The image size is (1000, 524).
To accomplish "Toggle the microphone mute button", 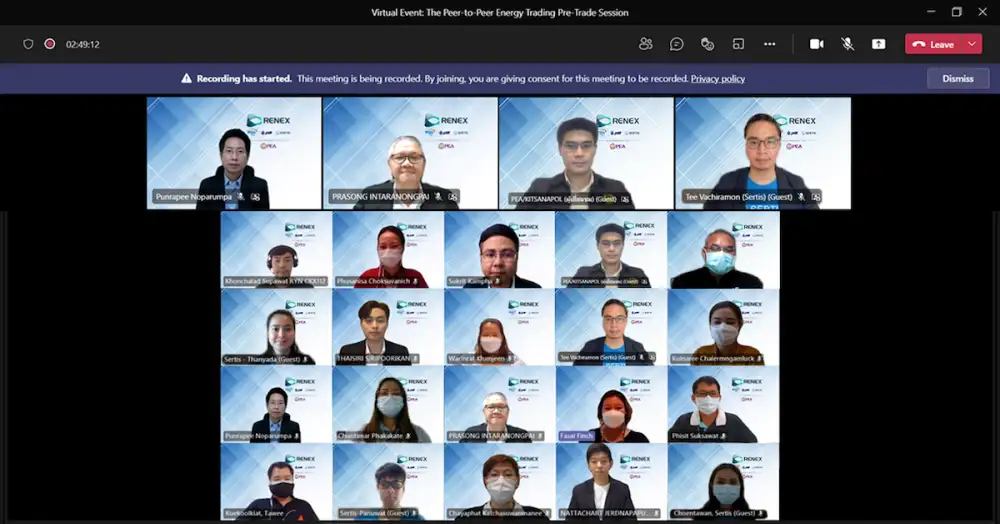I will pyautogui.click(x=847, y=44).
